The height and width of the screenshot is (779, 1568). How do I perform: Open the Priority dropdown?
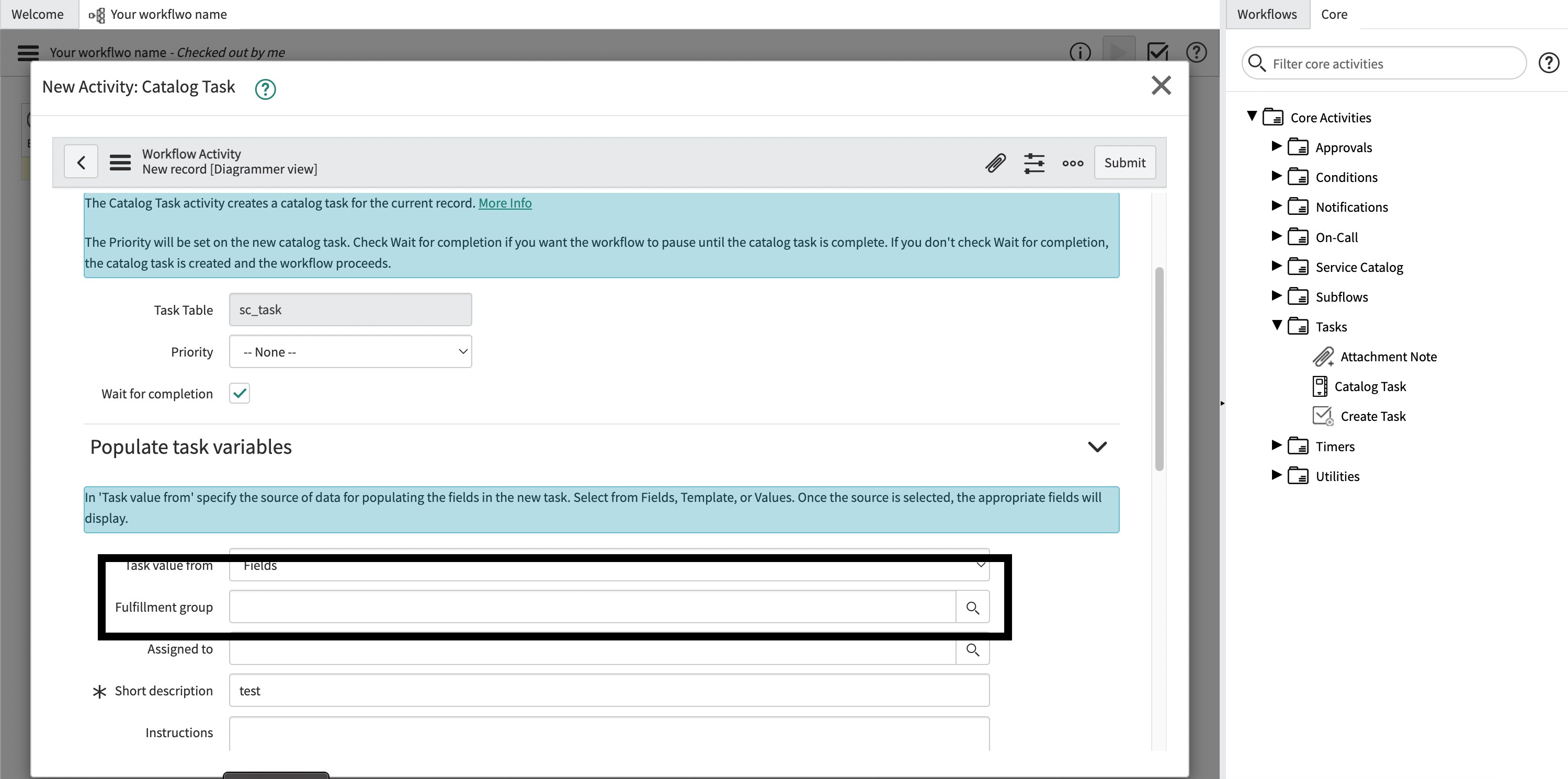[350, 352]
